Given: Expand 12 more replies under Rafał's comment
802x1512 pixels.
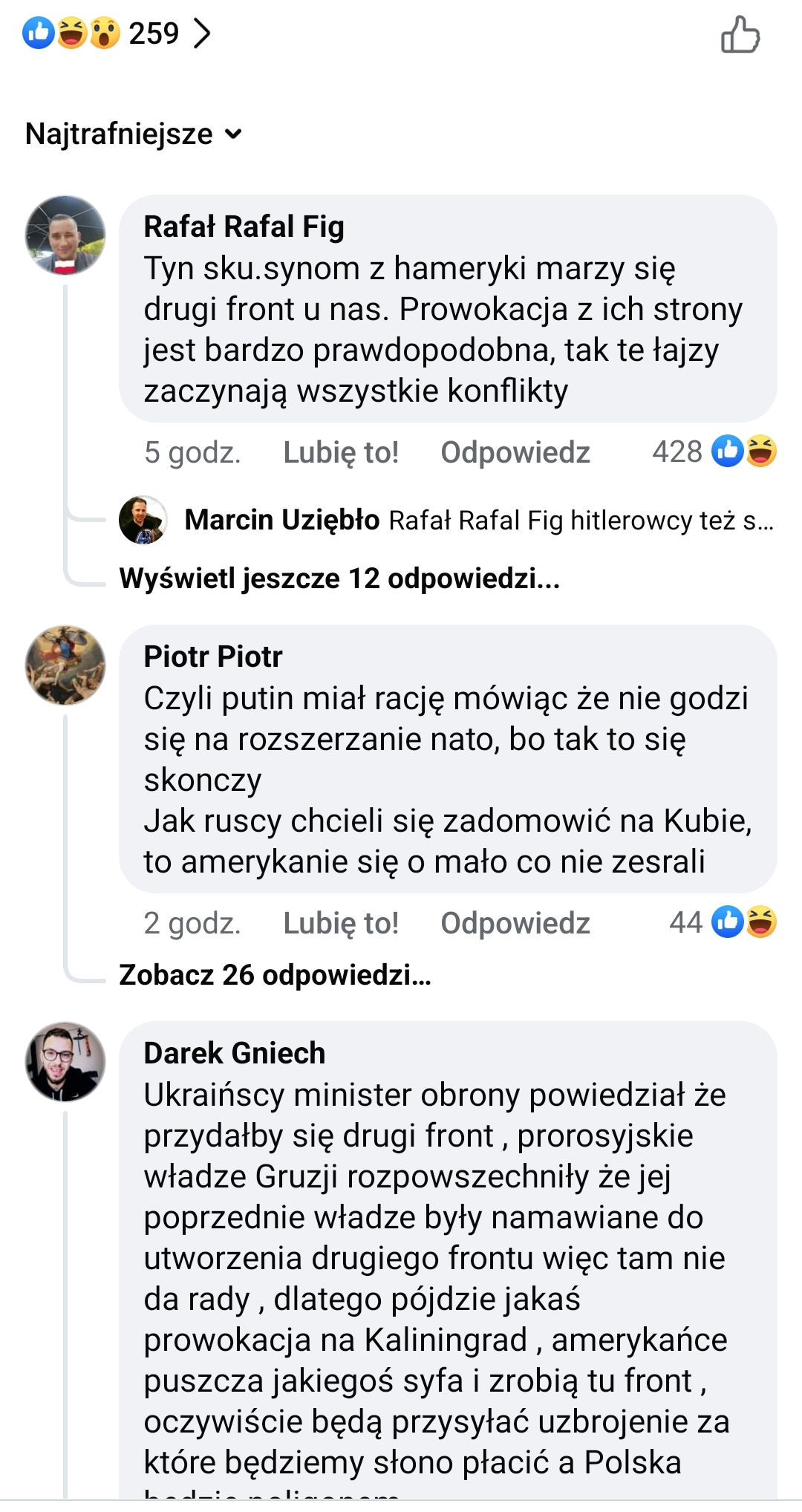Looking at the screenshot, I should coord(339,579).
